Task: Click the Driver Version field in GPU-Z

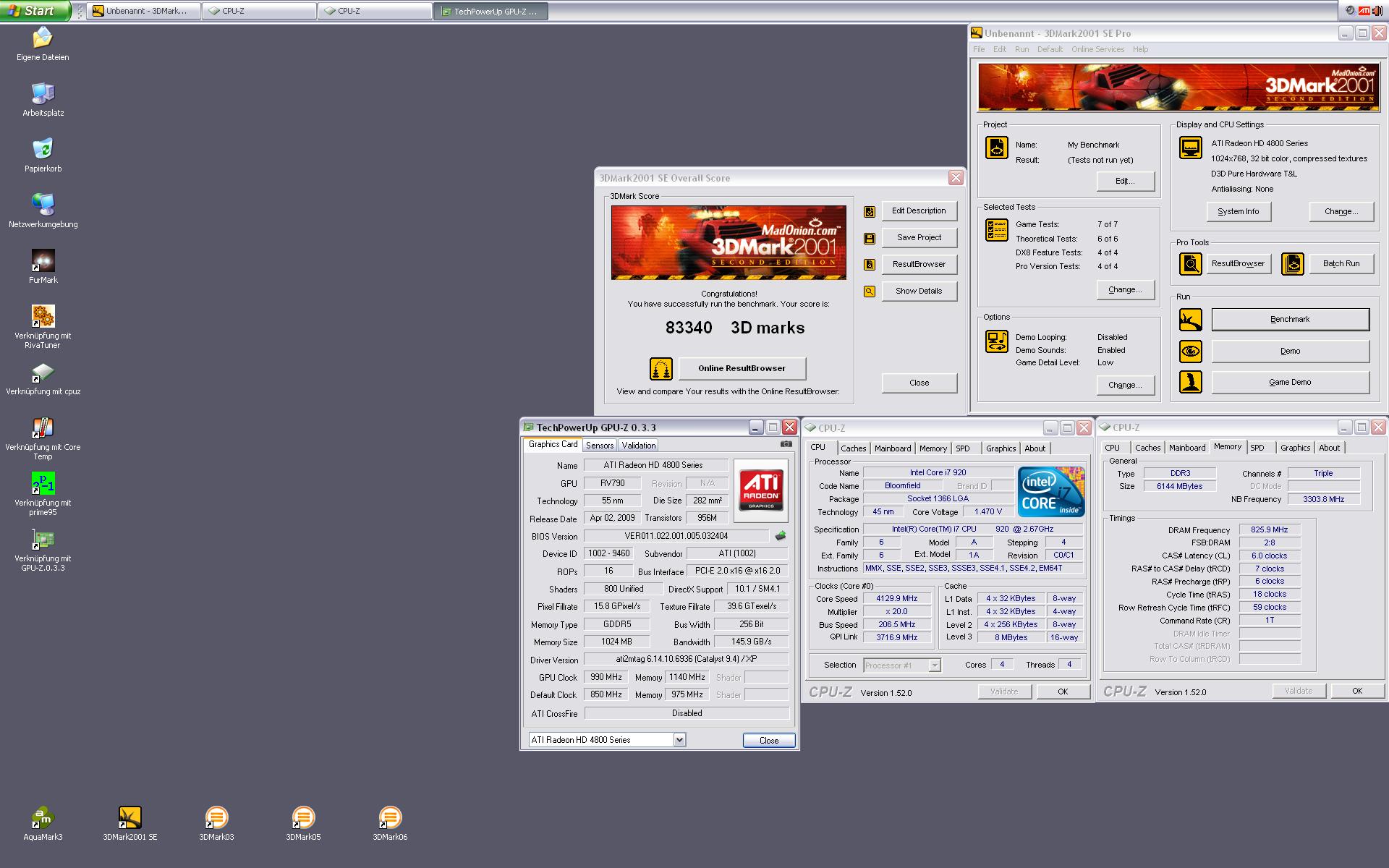Action: click(686, 659)
